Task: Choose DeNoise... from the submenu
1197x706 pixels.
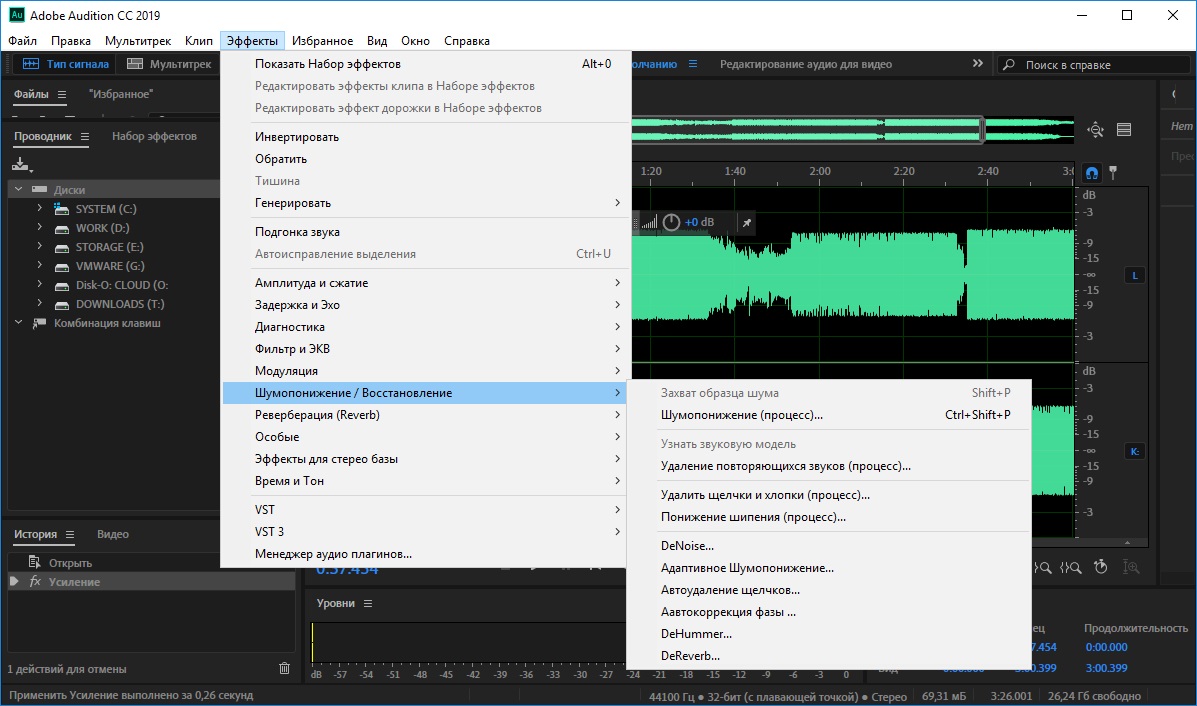Action: 687,546
